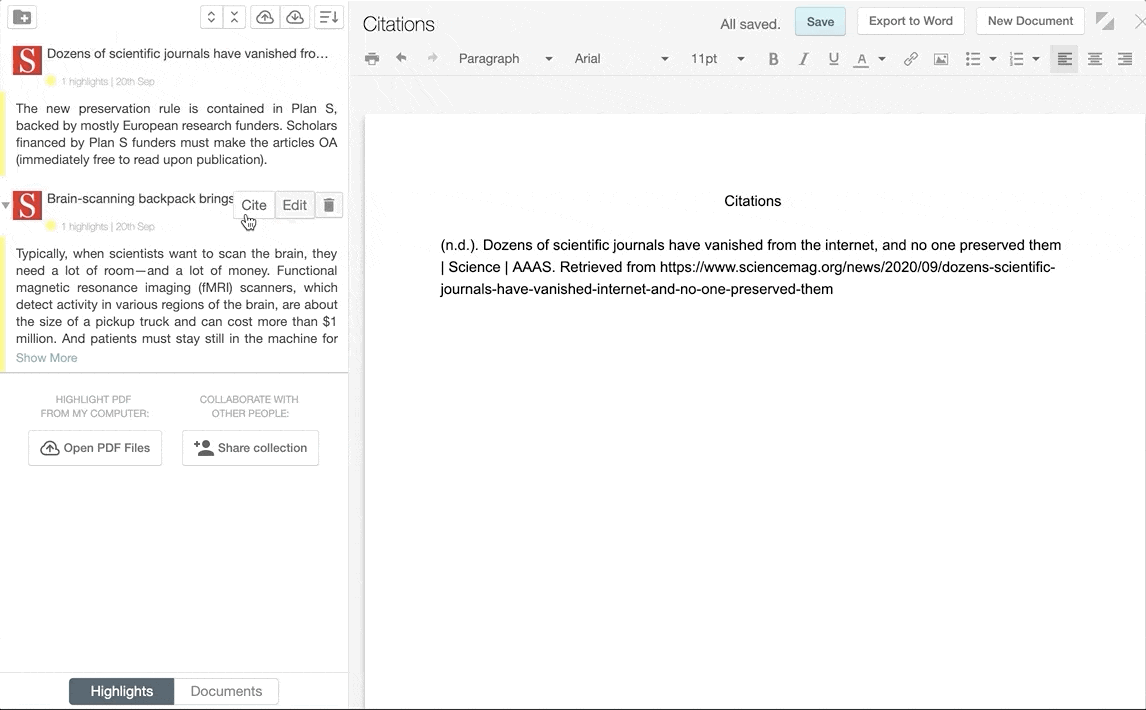Switch to the Highlights tab
This screenshot has width=1146, height=710.
pyautogui.click(x=121, y=690)
